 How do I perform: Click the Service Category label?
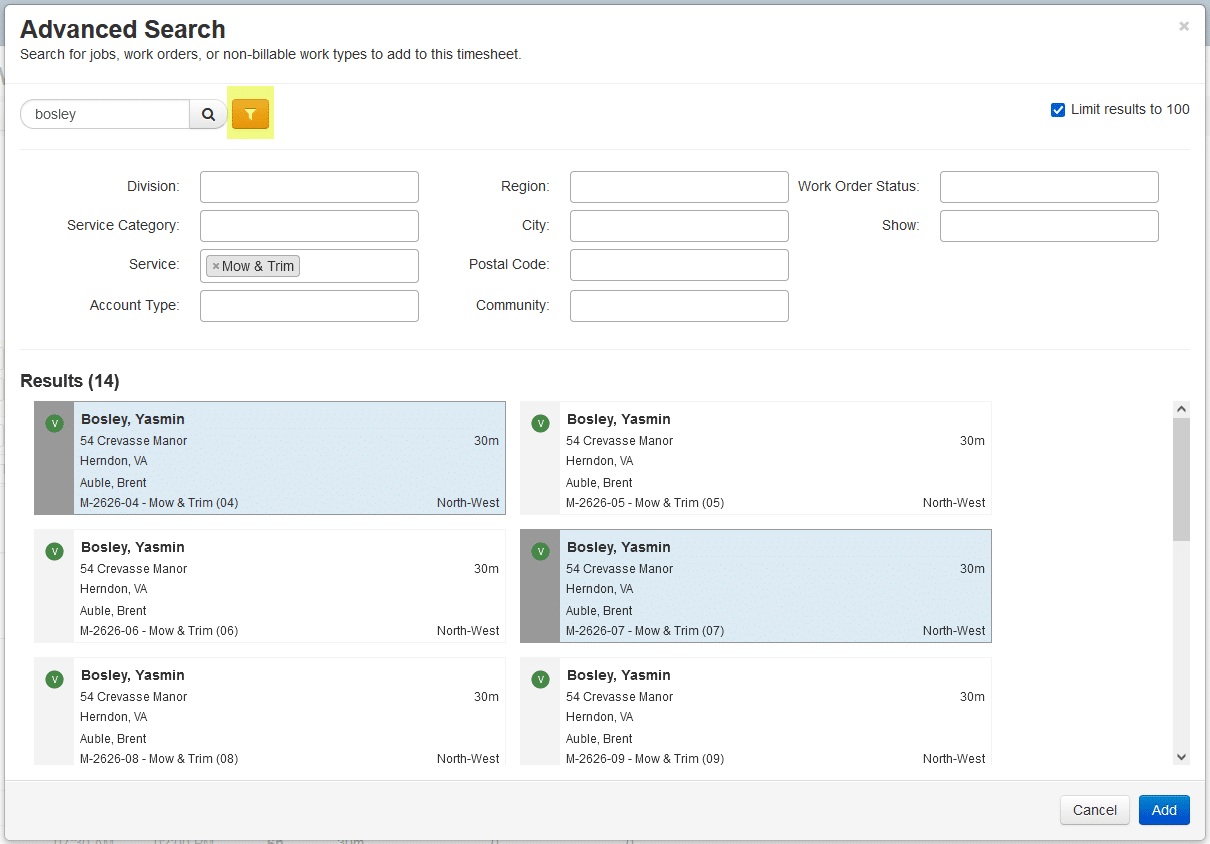pos(123,225)
